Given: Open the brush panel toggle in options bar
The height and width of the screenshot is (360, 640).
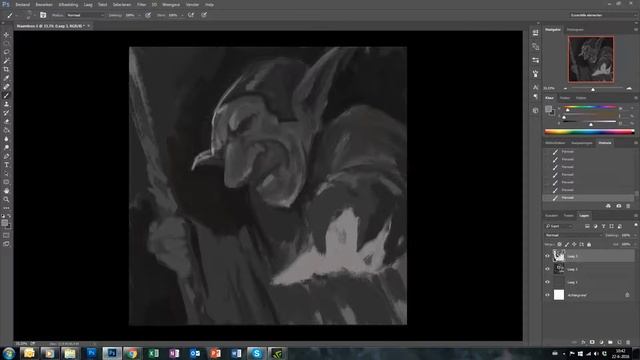Looking at the screenshot, I should [43, 15].
